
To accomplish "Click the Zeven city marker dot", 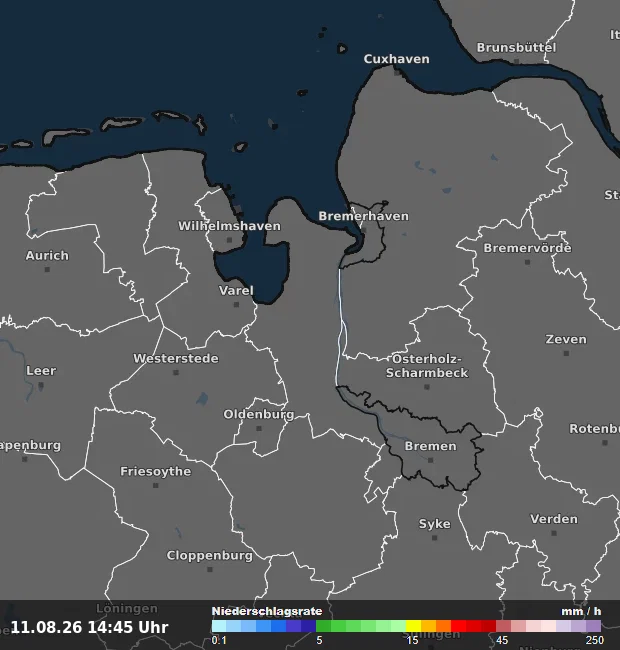I will (566, 353).
